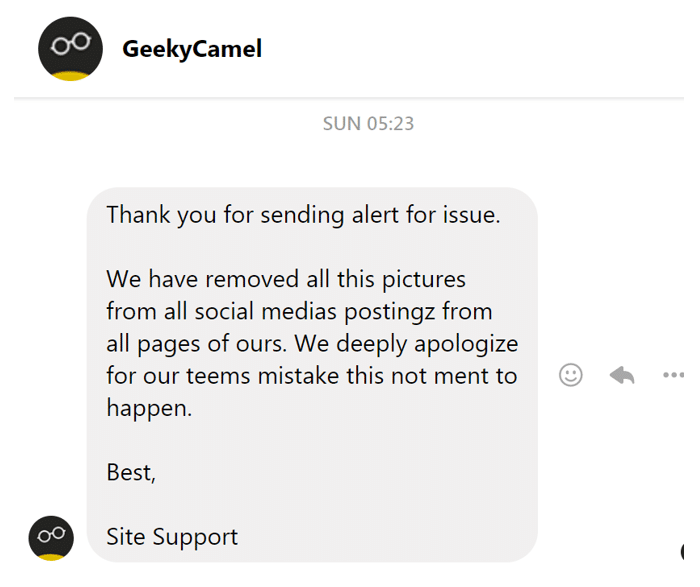The image size is (700, 587).
Task: Click the small sender avatar beside message
Action: tap(51, 538)
